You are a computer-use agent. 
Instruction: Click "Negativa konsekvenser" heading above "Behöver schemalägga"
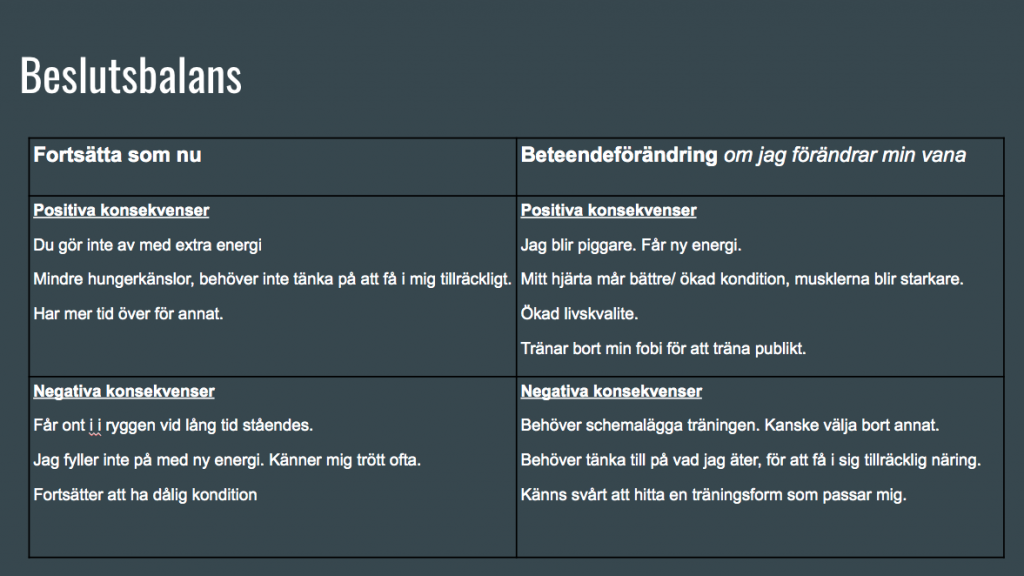coord(611,391)
